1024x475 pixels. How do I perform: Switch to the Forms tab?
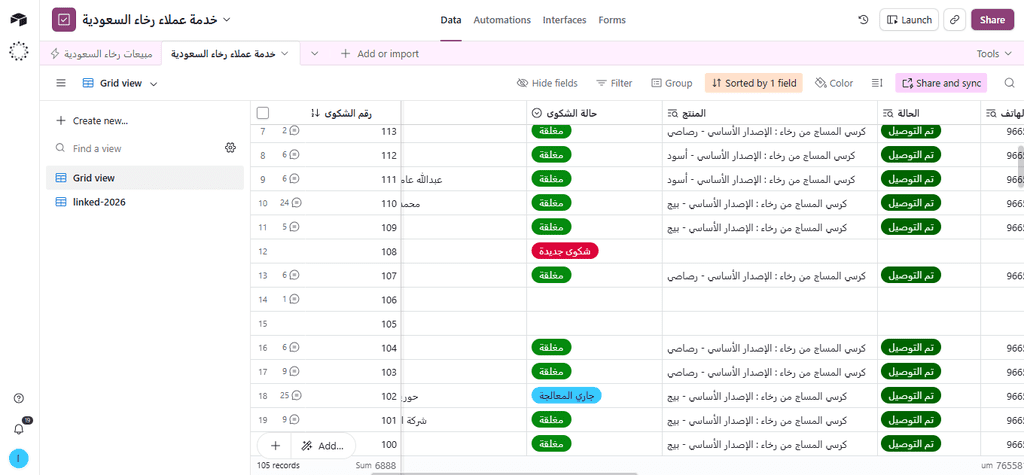point(612,20)
